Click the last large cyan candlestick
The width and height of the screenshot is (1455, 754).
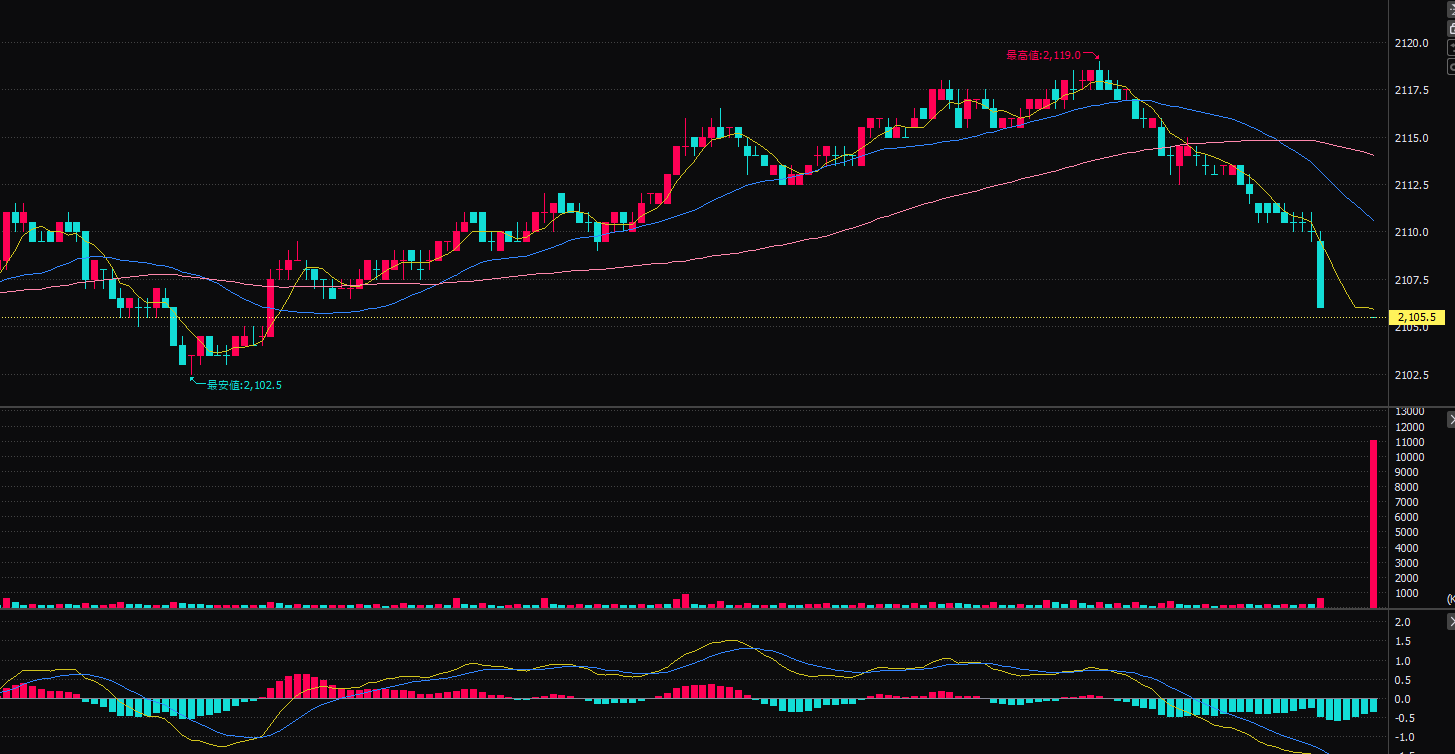point(1320,275)
